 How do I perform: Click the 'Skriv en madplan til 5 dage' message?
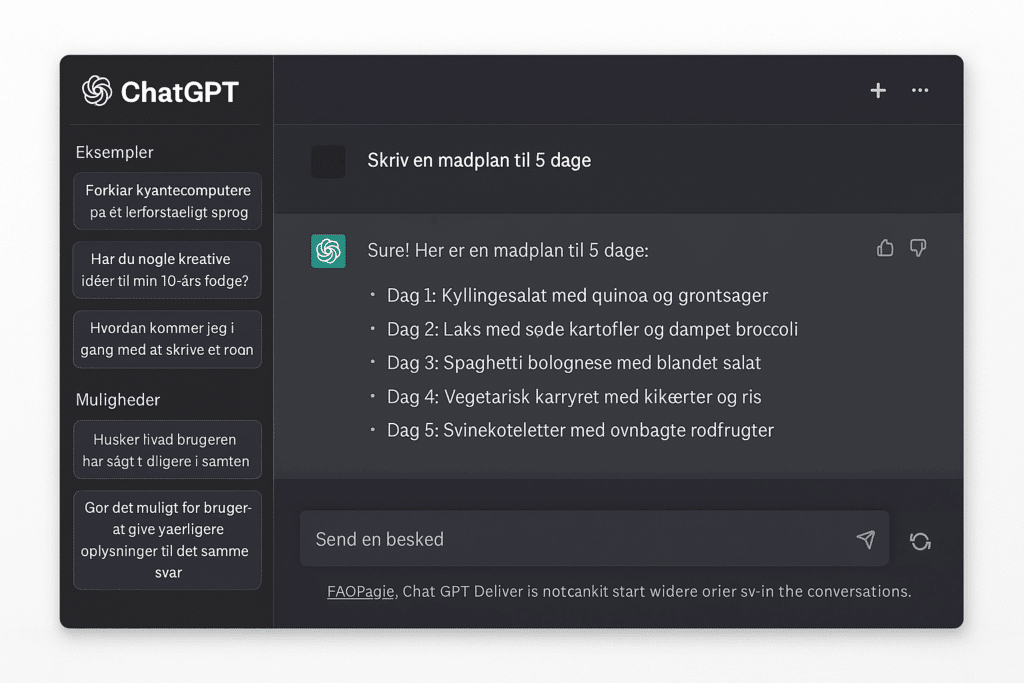(x=479, y=160)
